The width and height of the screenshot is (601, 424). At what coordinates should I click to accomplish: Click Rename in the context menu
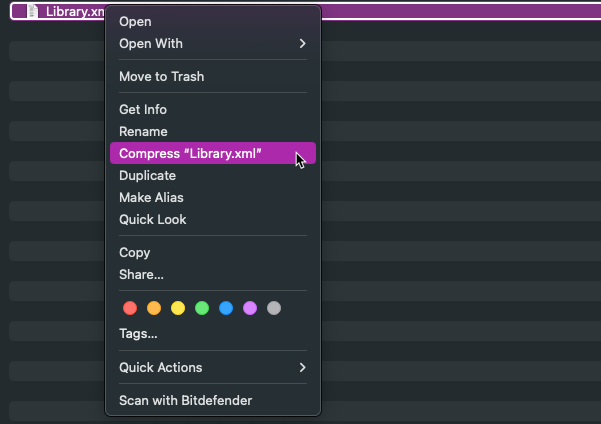[143, 132]
